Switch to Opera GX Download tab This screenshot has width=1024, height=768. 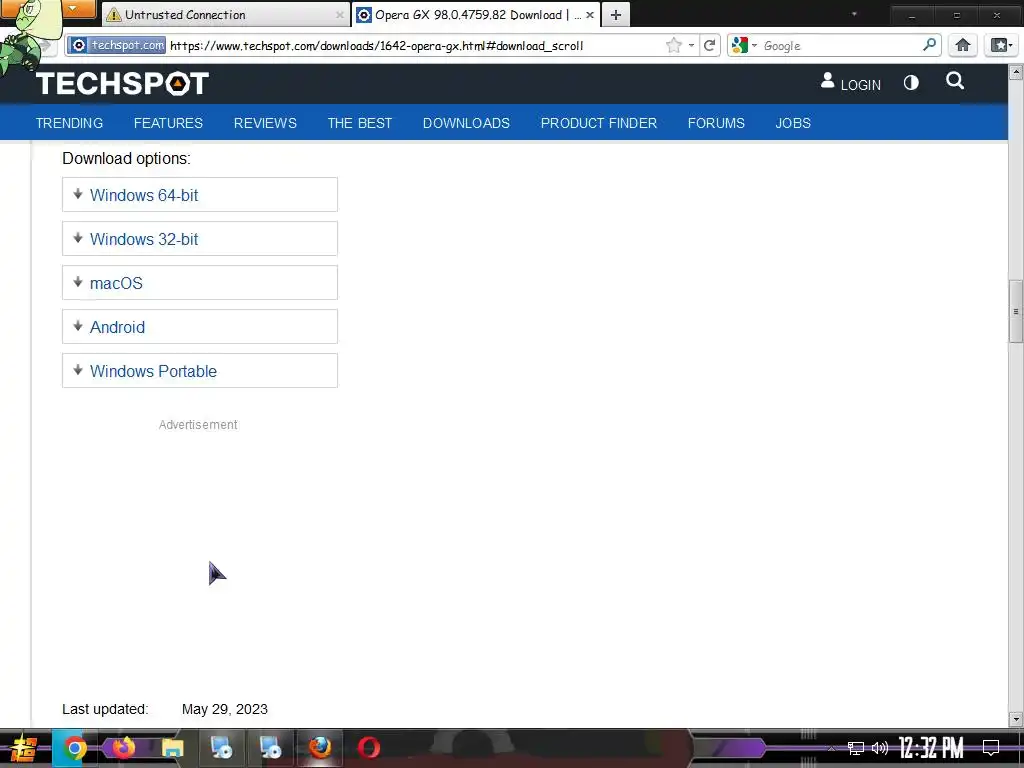pyautogui.click(x=475, y=14)
